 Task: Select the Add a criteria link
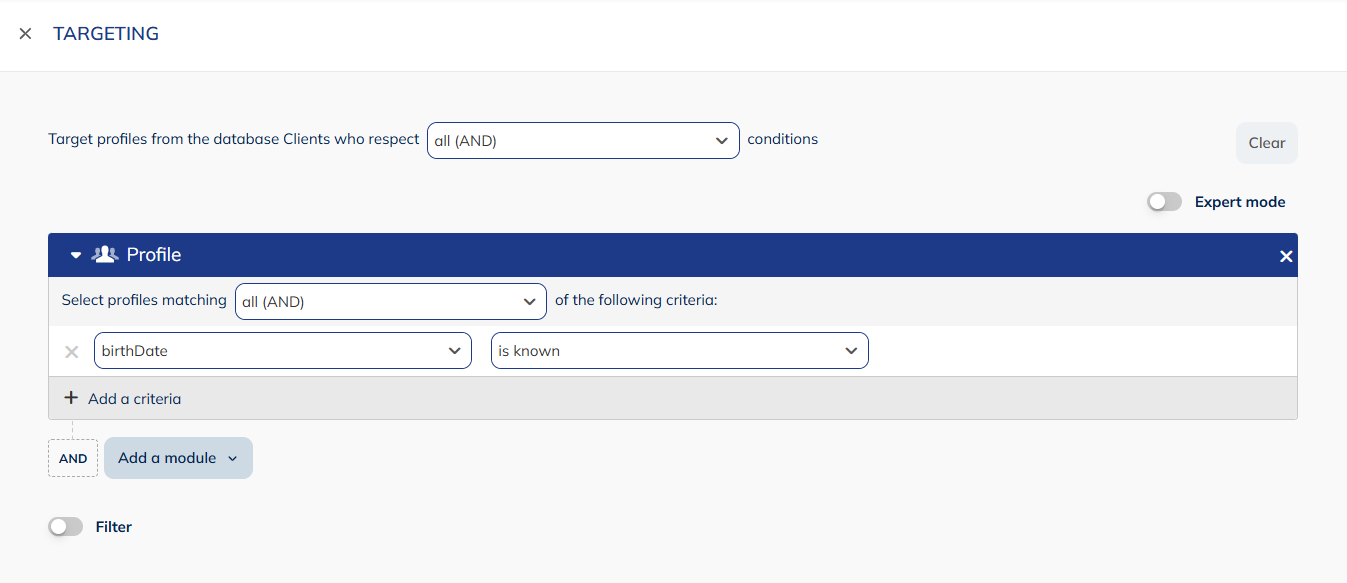[x=132, y=398]
